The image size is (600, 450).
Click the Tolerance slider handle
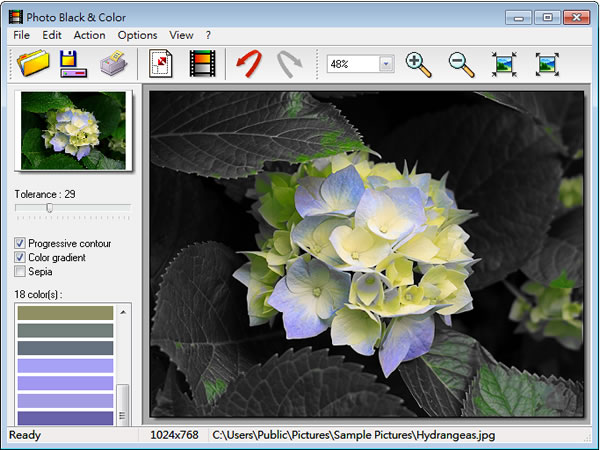[x=49, y=208]
